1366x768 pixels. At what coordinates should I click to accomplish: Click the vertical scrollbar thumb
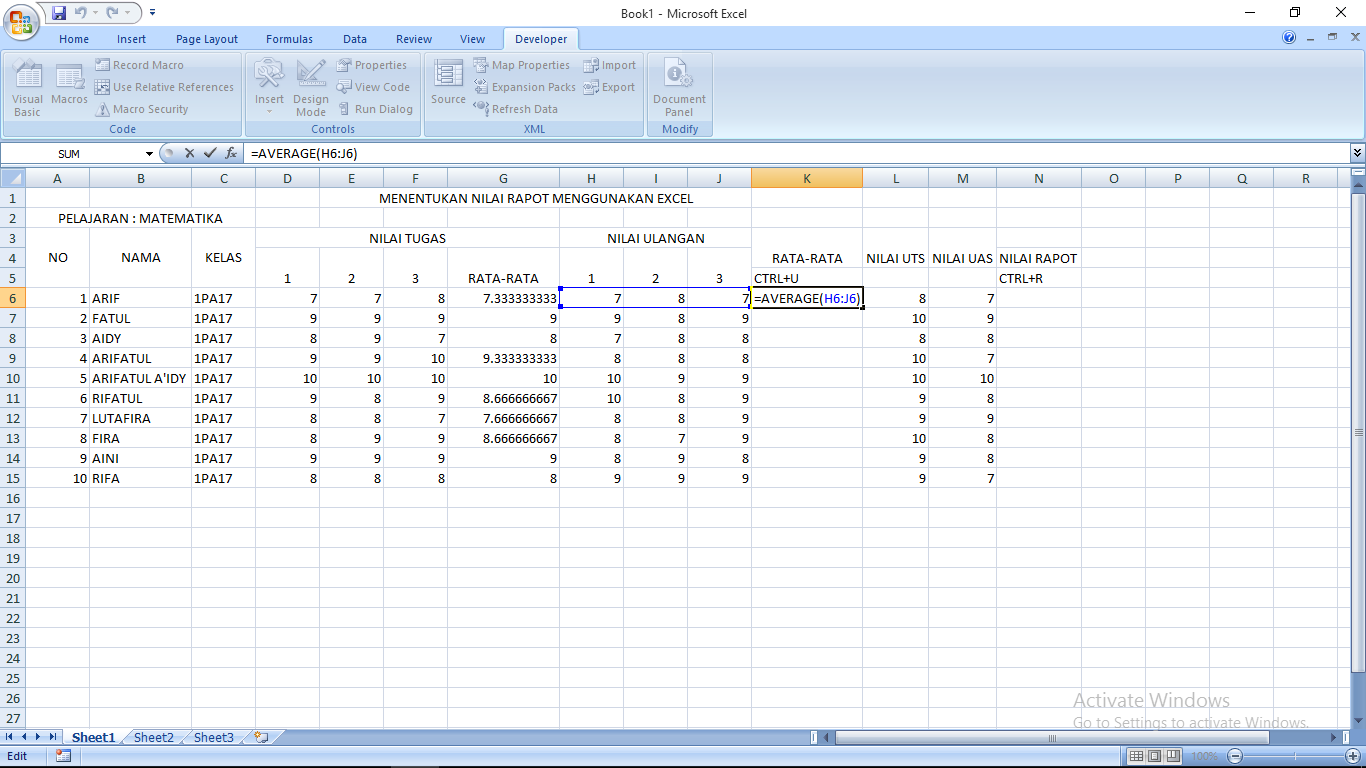1358,433
